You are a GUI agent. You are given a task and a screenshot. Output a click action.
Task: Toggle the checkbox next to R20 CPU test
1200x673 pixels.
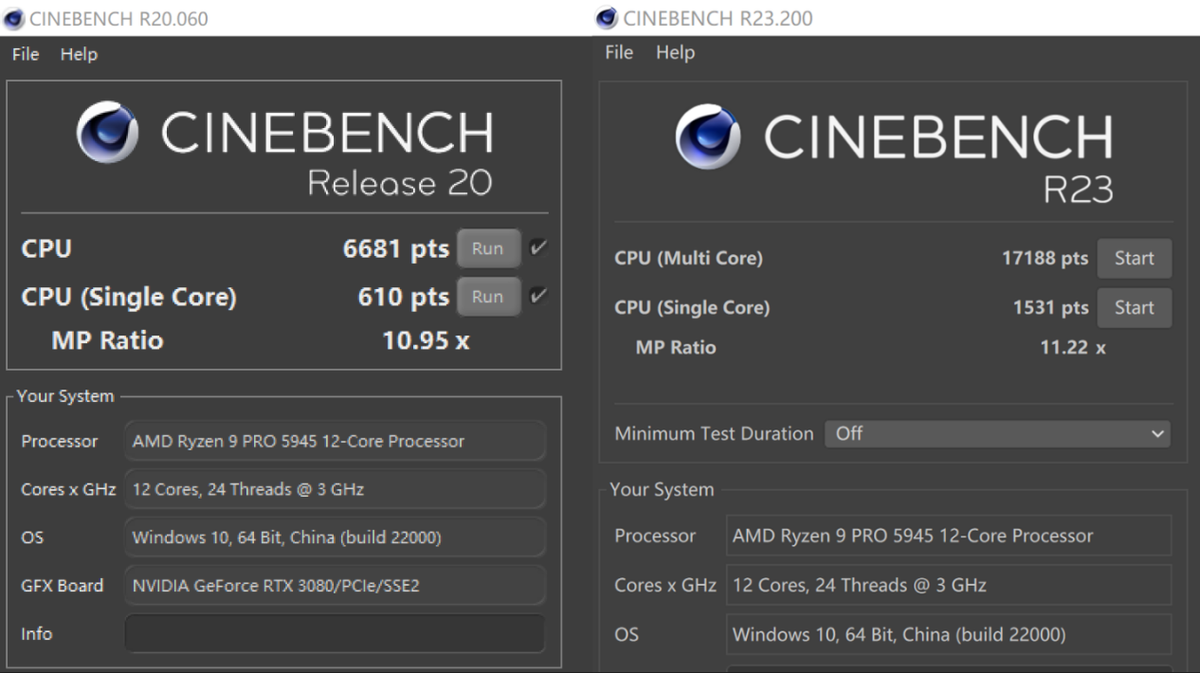click(538, 248)
